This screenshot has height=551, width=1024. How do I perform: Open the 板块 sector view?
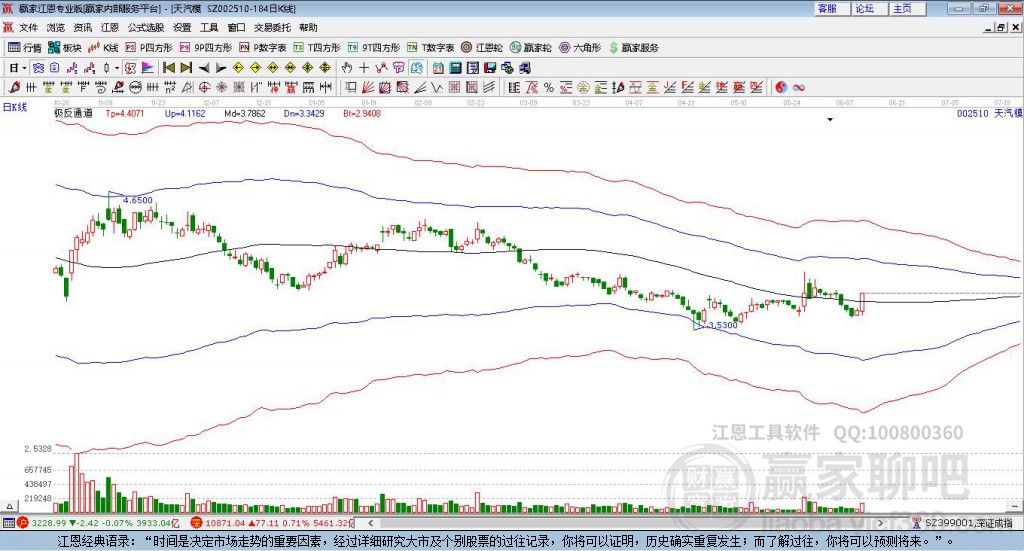63,48
